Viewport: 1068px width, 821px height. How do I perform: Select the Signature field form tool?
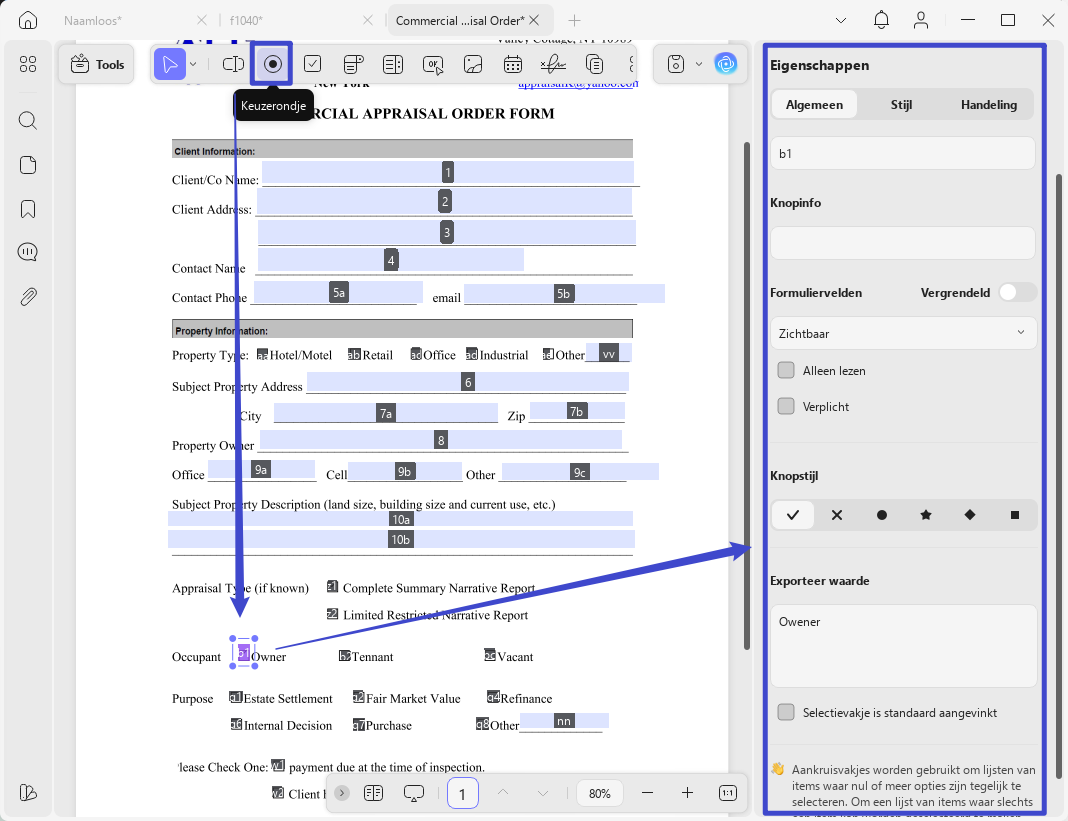tap(553, 64)
